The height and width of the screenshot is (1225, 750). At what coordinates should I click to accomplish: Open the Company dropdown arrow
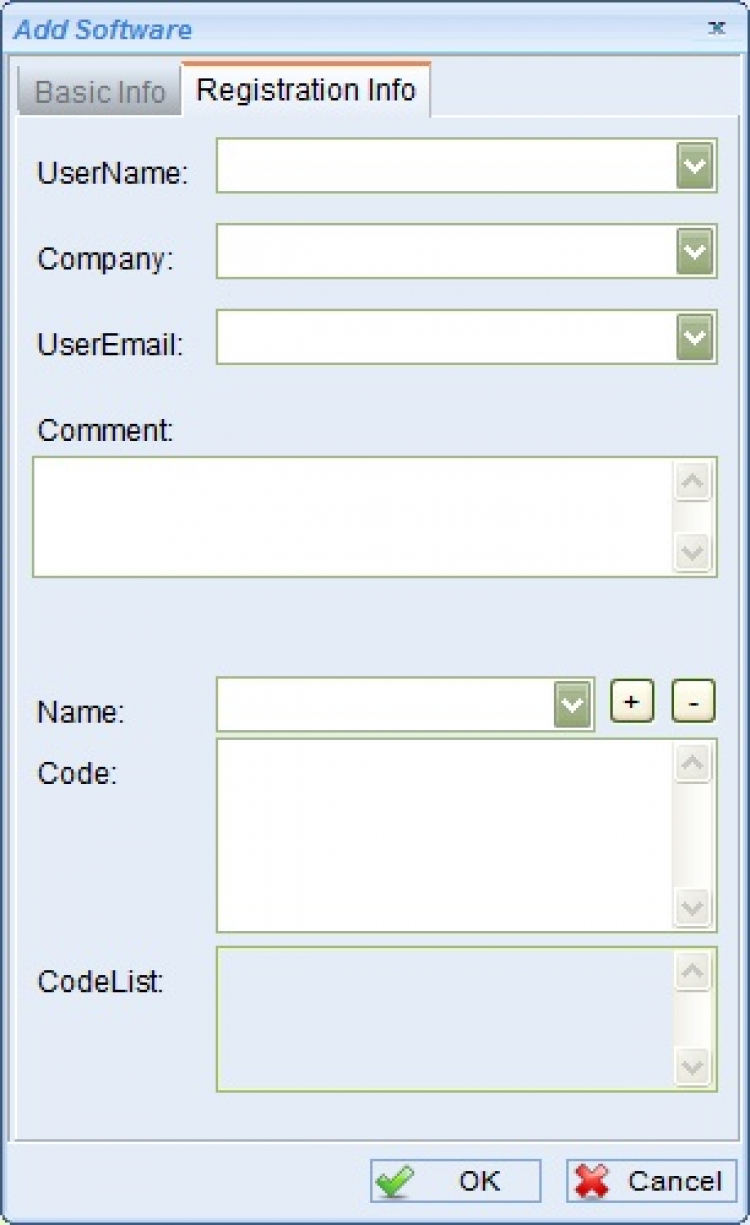pos(695,252)
